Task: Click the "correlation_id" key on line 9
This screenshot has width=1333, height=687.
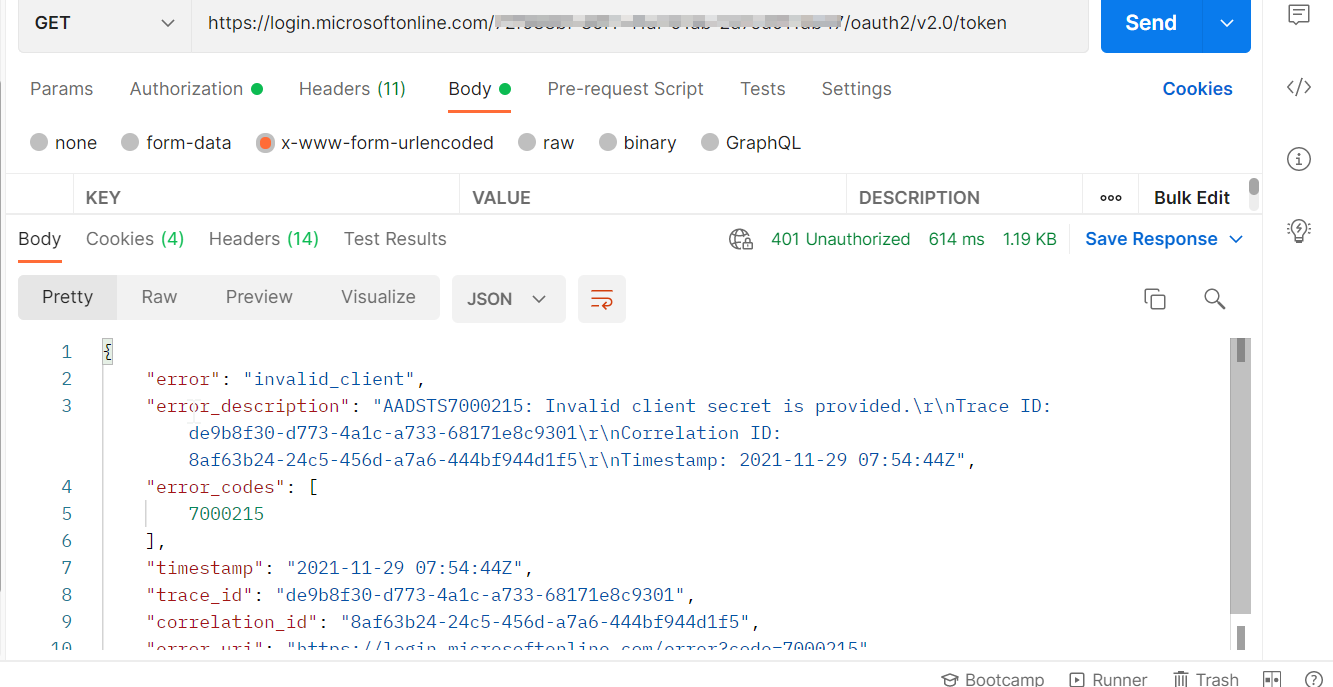Action: click(x=232, y=622)
